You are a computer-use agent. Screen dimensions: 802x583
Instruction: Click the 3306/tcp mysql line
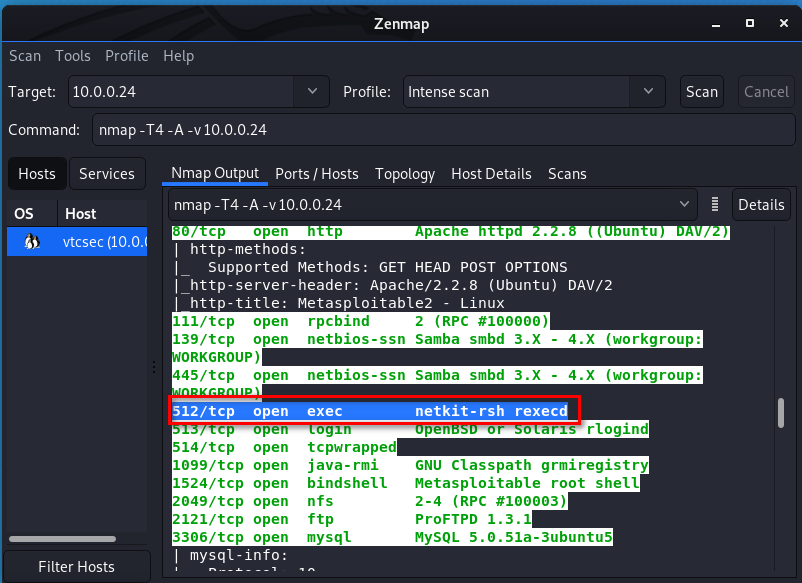coord(392,537)
